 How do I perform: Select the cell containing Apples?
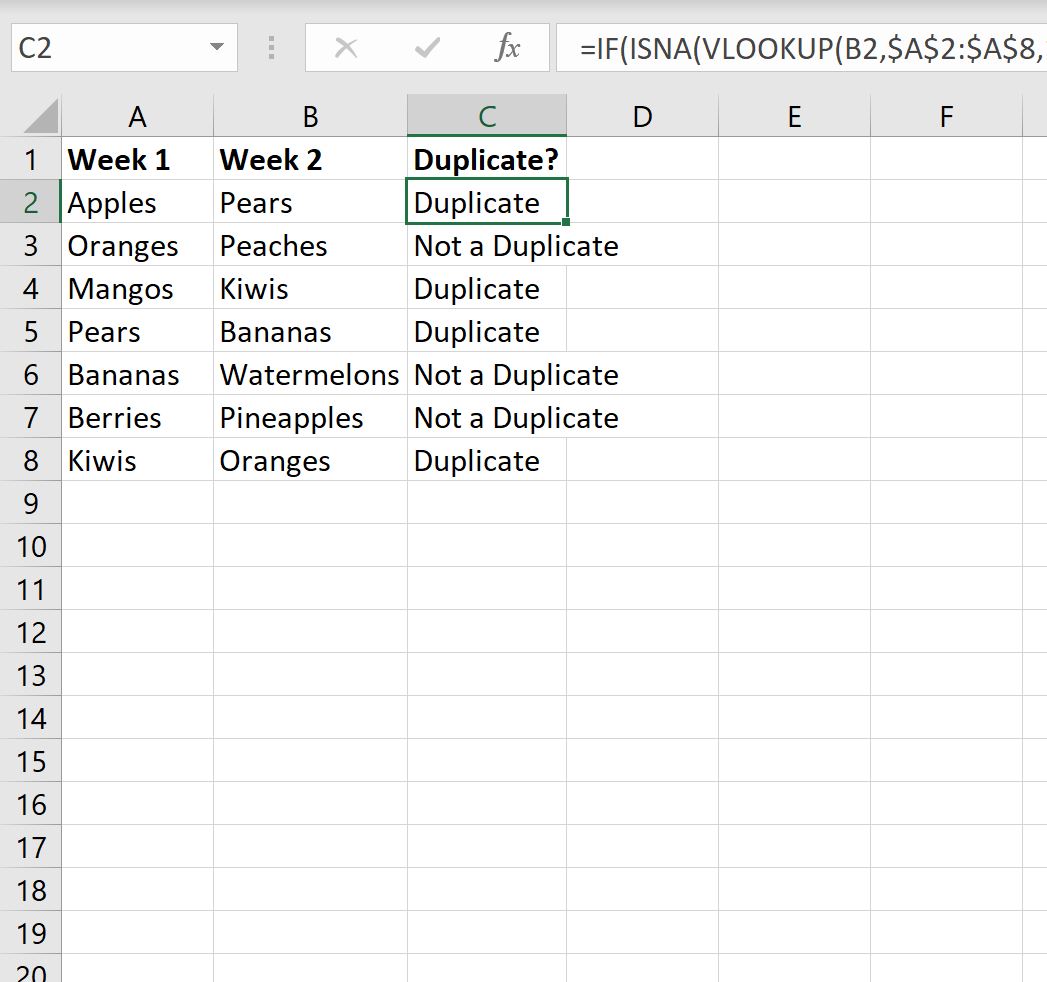point(137,202)
